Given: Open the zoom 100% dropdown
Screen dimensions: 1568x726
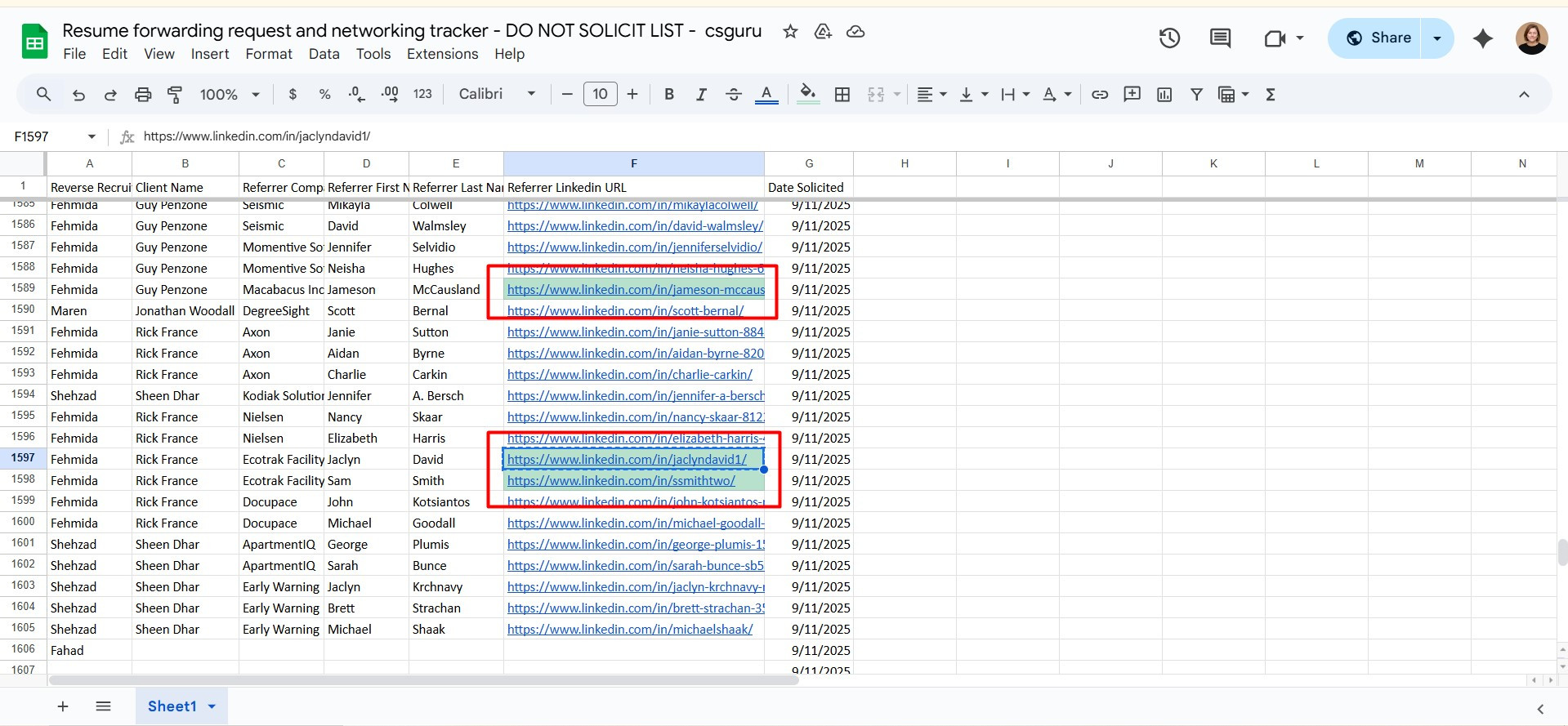Looking at the screenshot, I should tap(230, 94).
